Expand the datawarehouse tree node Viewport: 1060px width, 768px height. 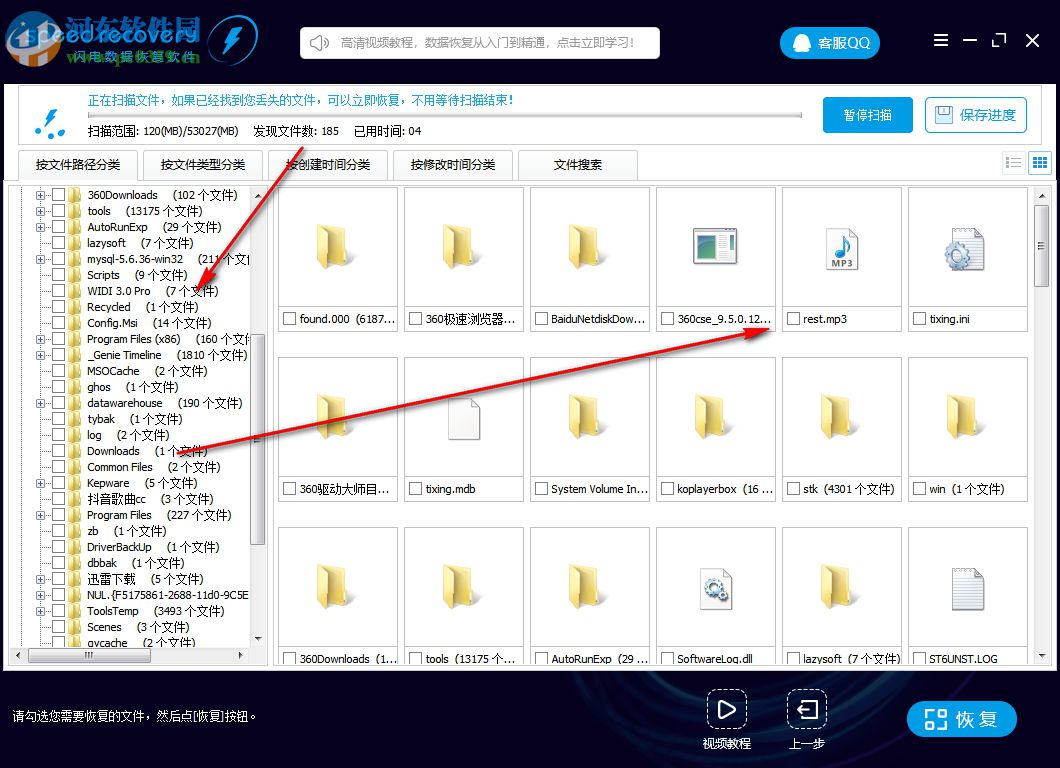(x=41, y=403)
